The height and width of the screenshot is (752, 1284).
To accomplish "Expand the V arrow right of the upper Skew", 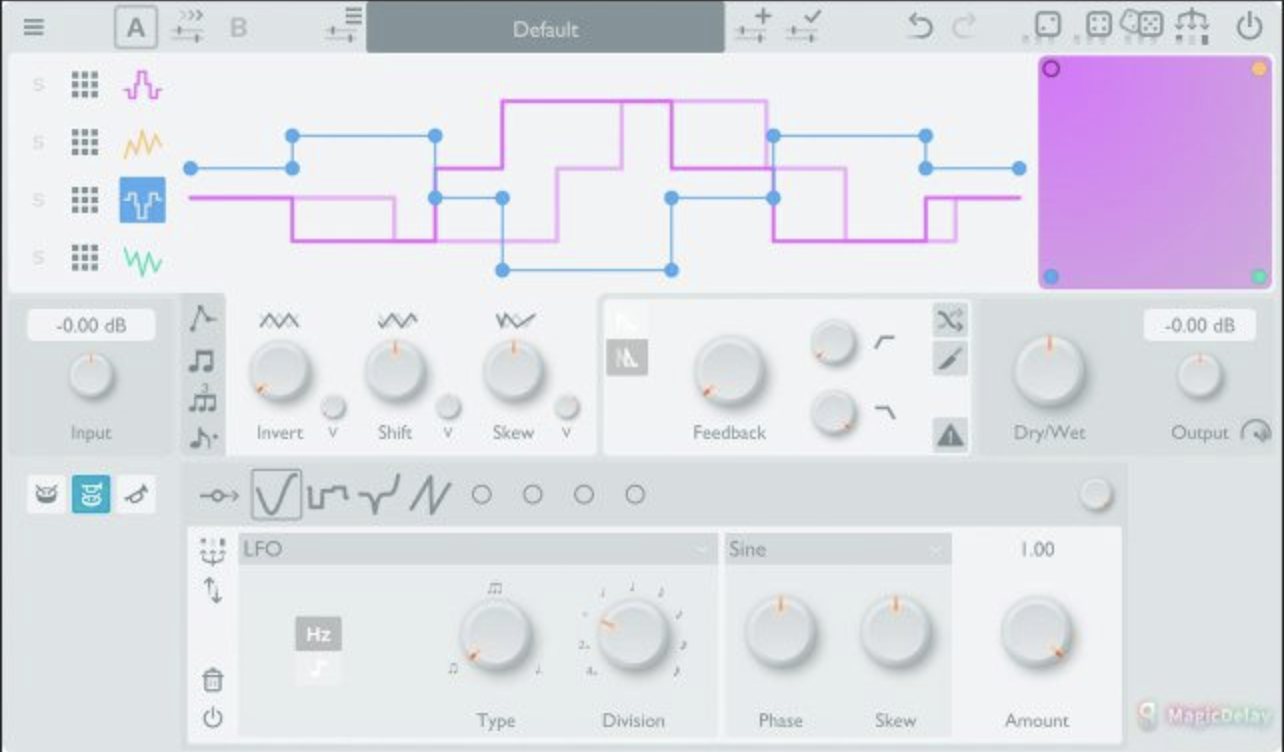I will 567,433.
